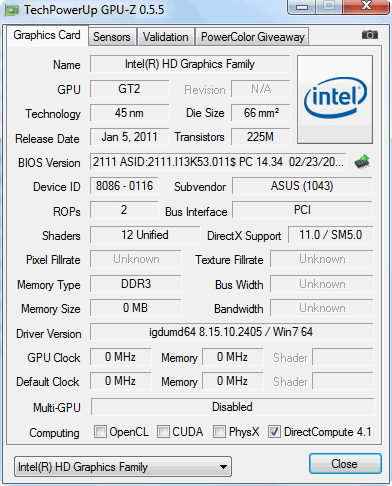
Task: Click the Intel logo image
Action: 335,100
